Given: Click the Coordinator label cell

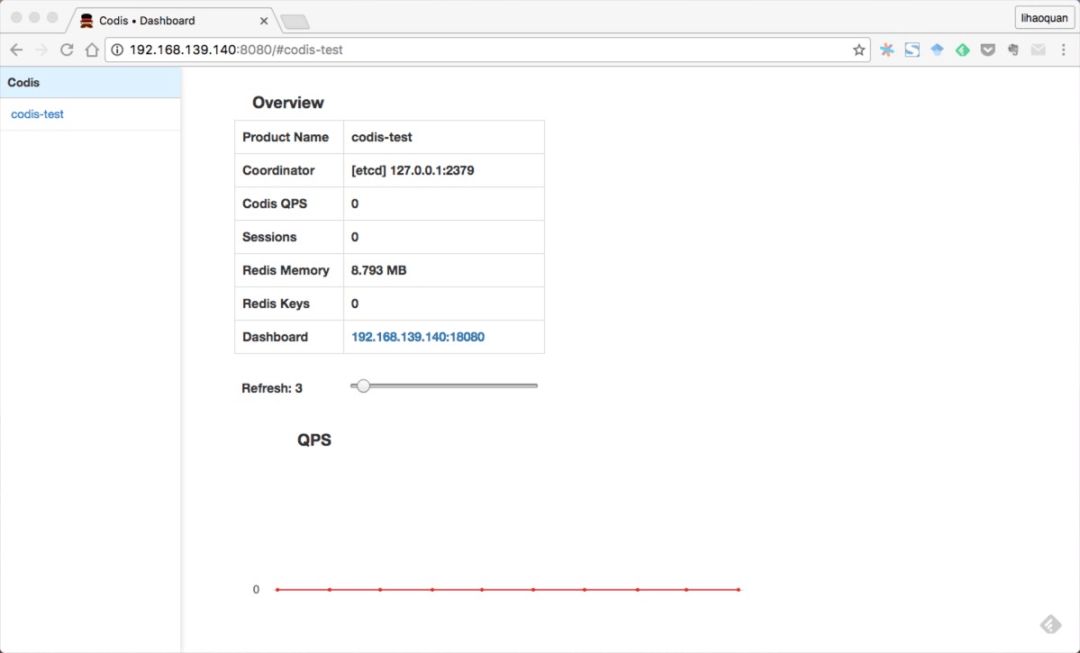Looking at the screenshot, I should point(289,170).
